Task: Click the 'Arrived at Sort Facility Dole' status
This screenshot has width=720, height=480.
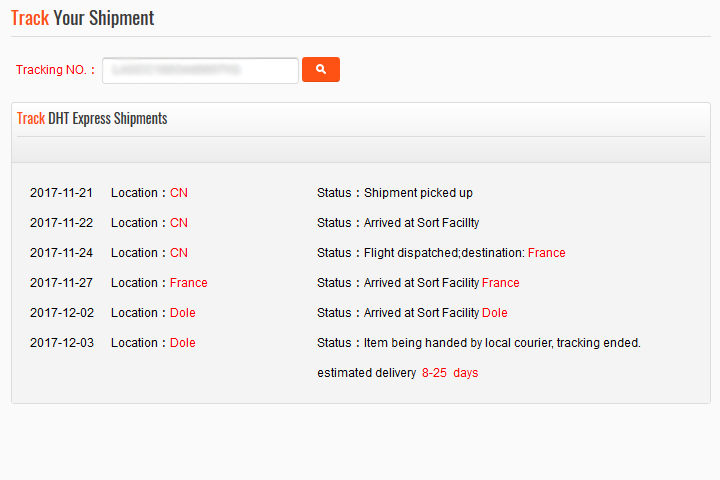Action: (436, 313)
